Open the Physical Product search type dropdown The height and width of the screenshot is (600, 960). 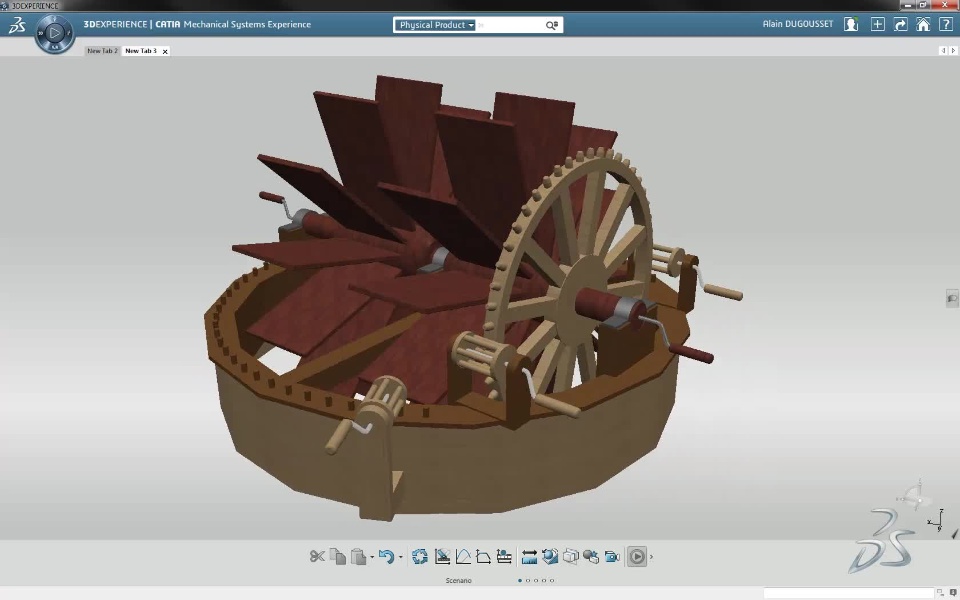click(435, 25)
